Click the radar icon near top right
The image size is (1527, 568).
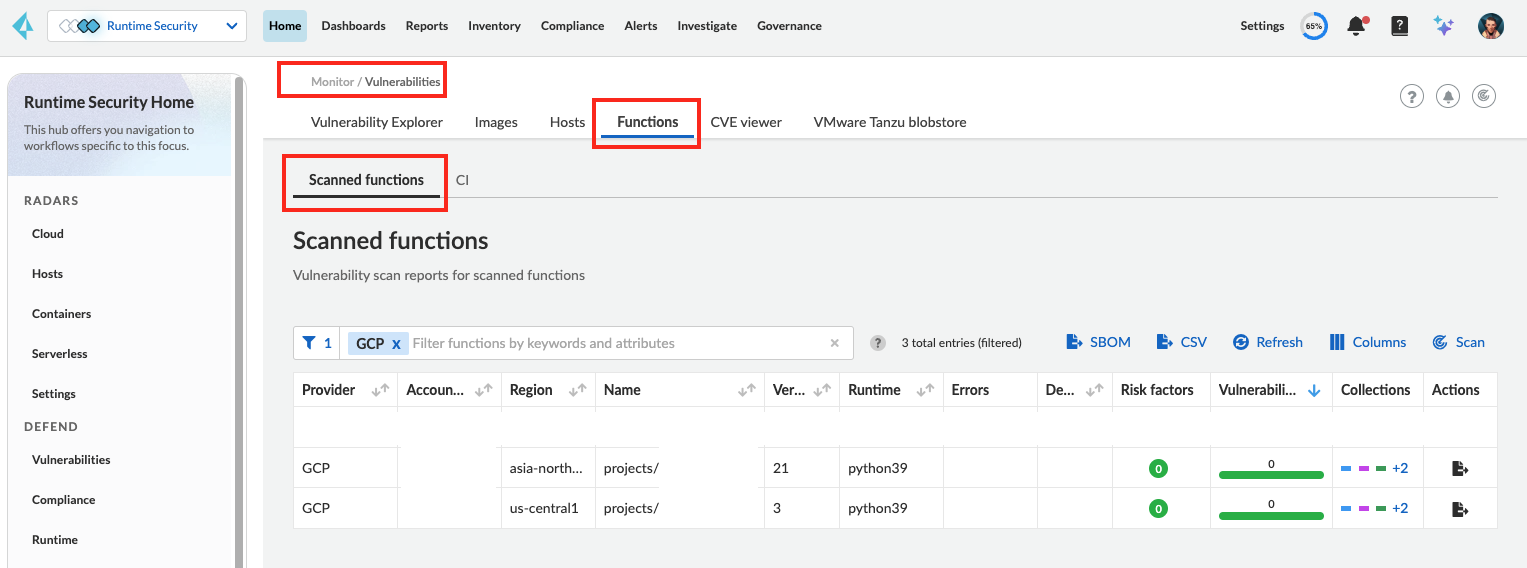(x=1484, y=96)
